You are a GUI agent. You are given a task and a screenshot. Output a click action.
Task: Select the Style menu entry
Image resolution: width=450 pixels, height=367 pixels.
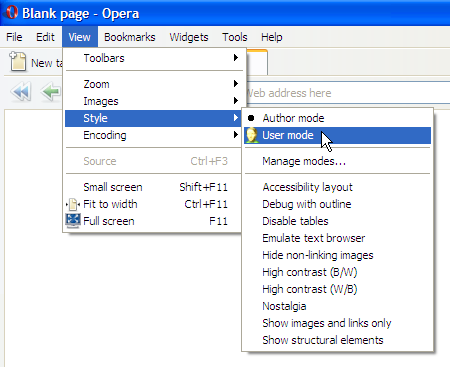pos(153,118)
